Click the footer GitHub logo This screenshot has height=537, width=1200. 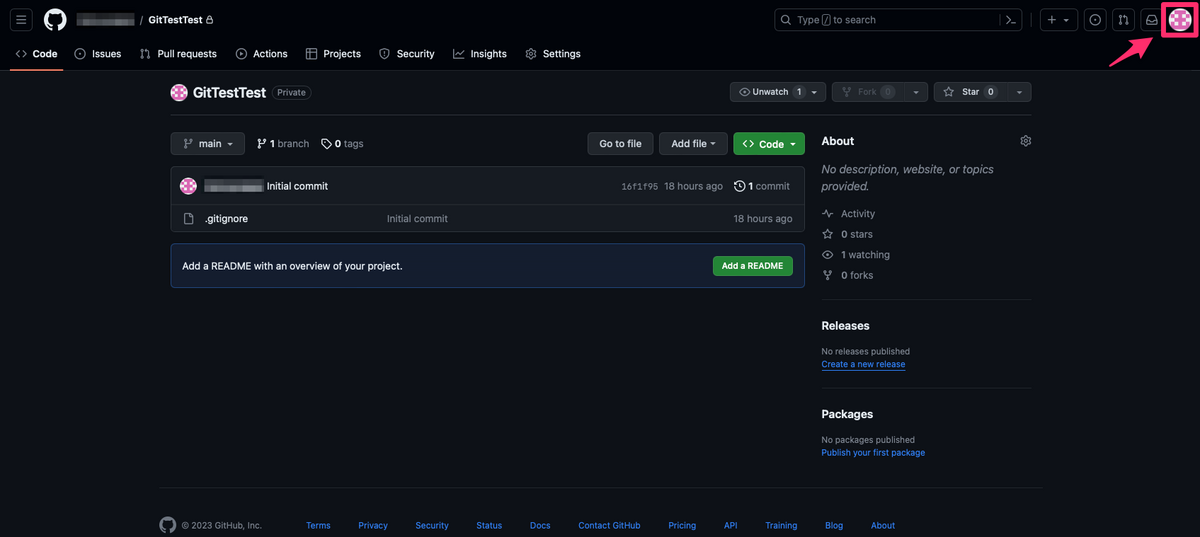pos(168,525)
